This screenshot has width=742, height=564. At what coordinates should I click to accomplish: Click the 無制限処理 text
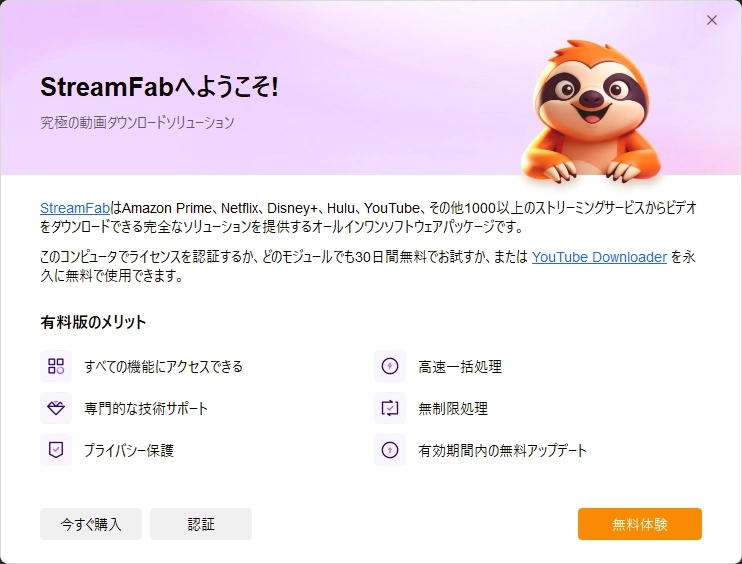pos(453,408)
